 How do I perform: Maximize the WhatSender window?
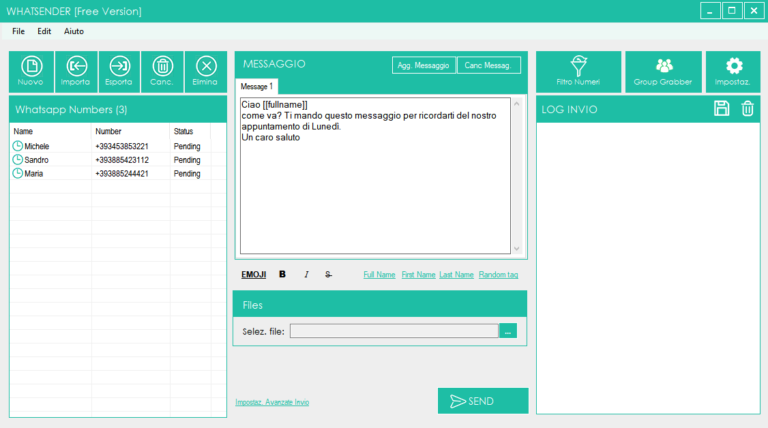tap(732, 11)
